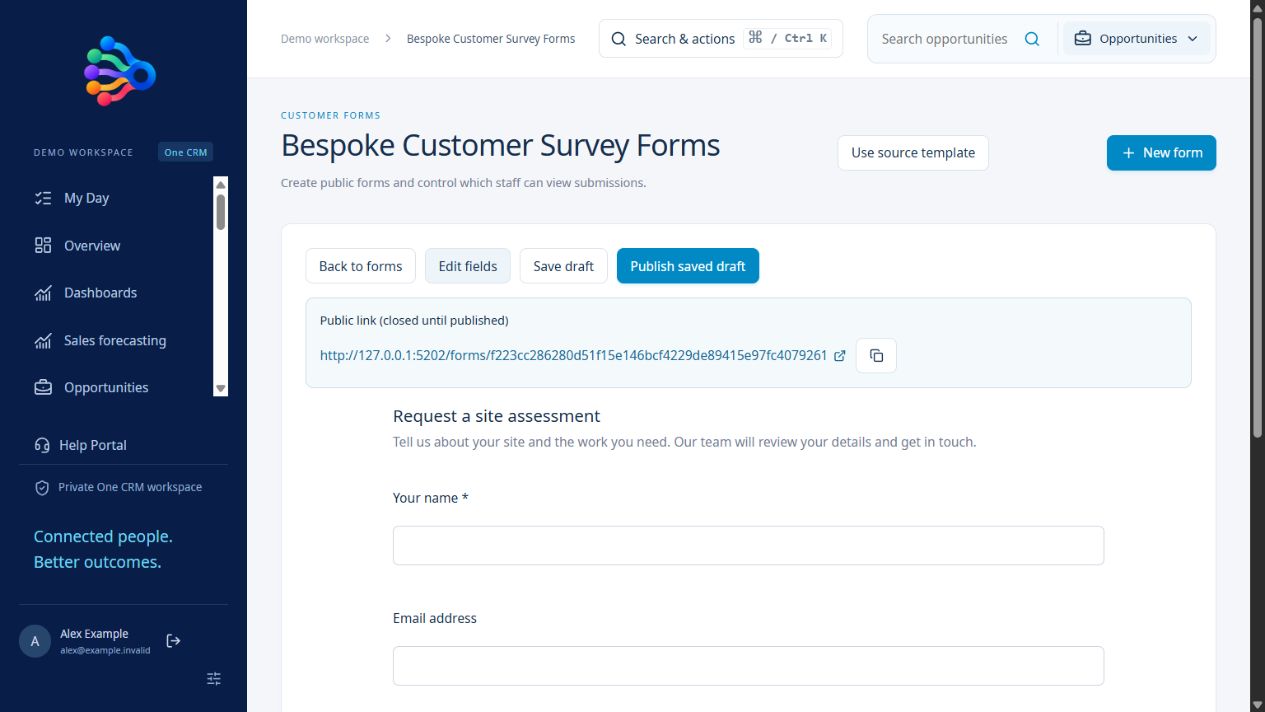1265x712 pixels.
Task: Open the public form URL link
Action: pos(573,355)
